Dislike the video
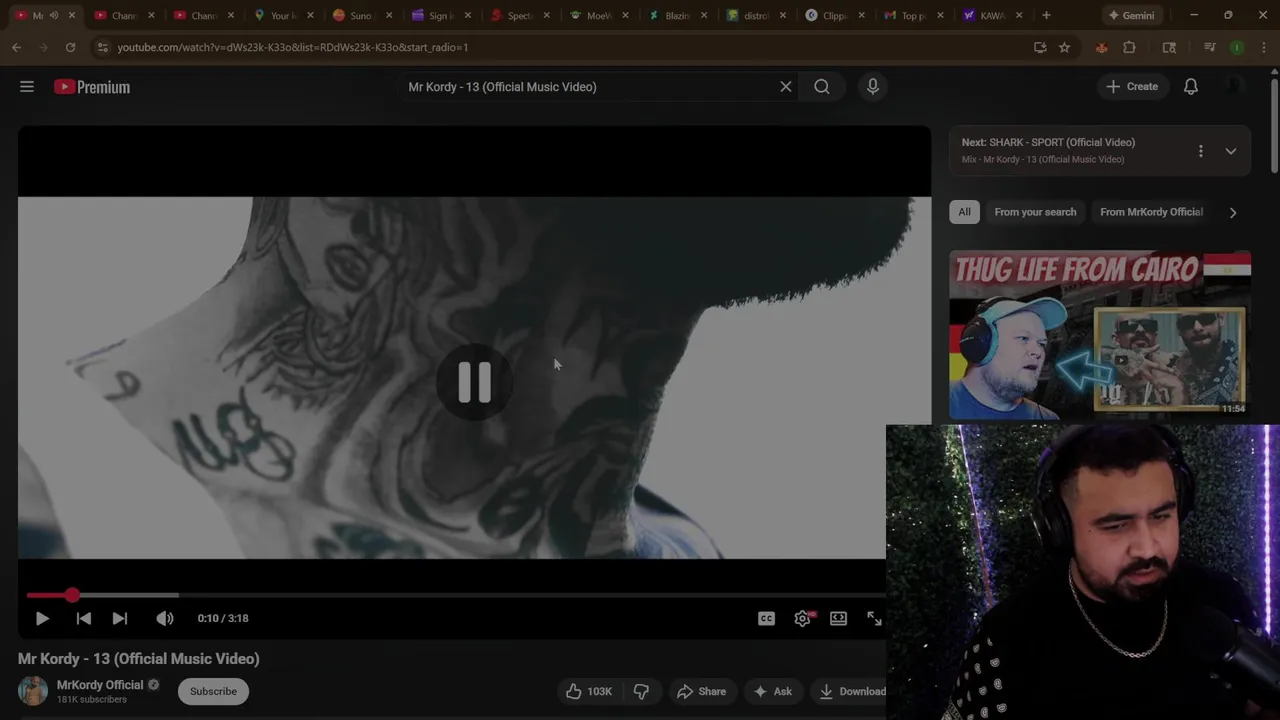 (642, 691)
